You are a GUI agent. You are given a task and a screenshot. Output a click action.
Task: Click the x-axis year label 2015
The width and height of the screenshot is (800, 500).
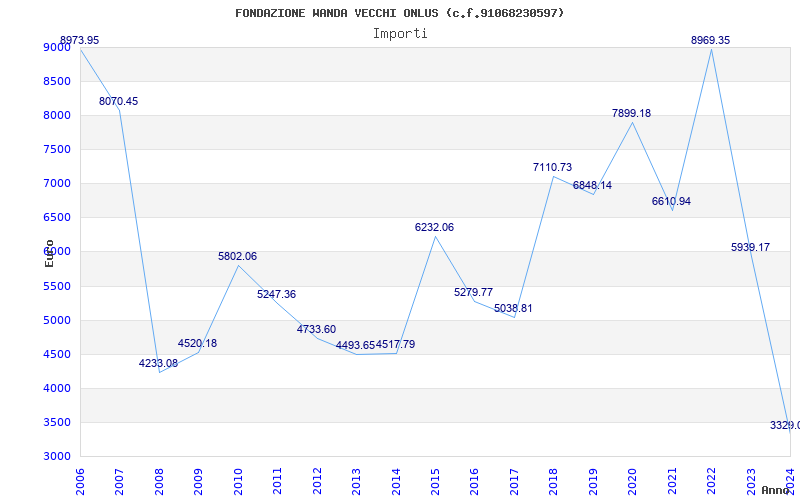(435, 482)
